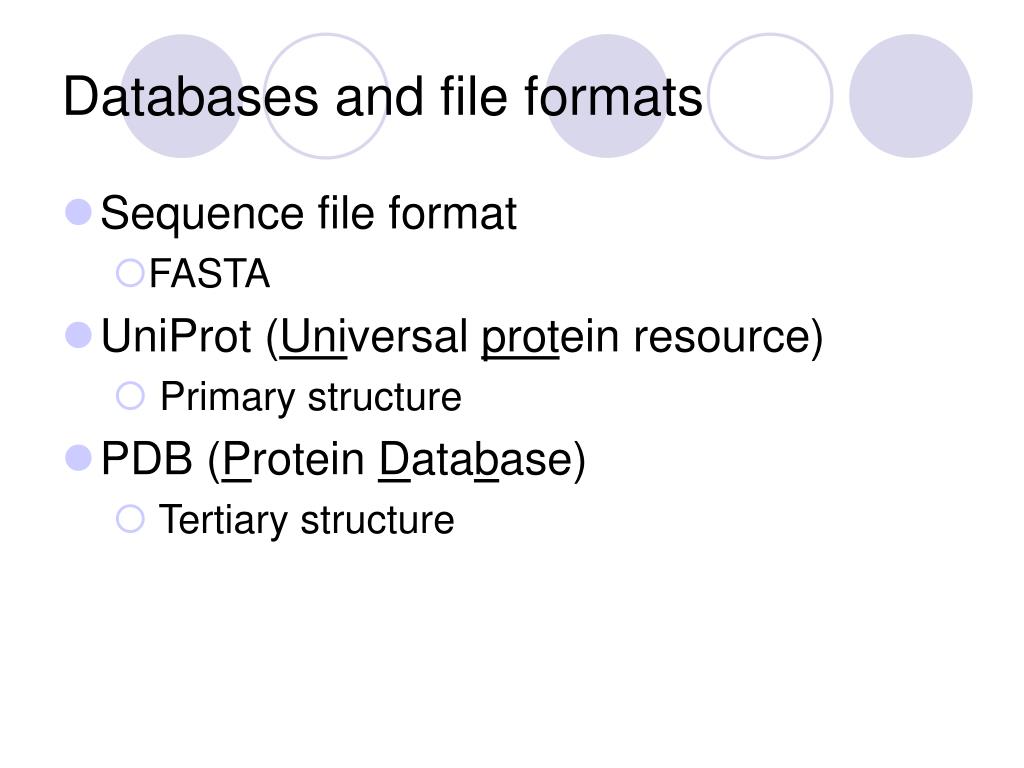1024x768 pixels.
Task: Click the slide title 'Databases and file formats'
Action: (x=383, y=97)
